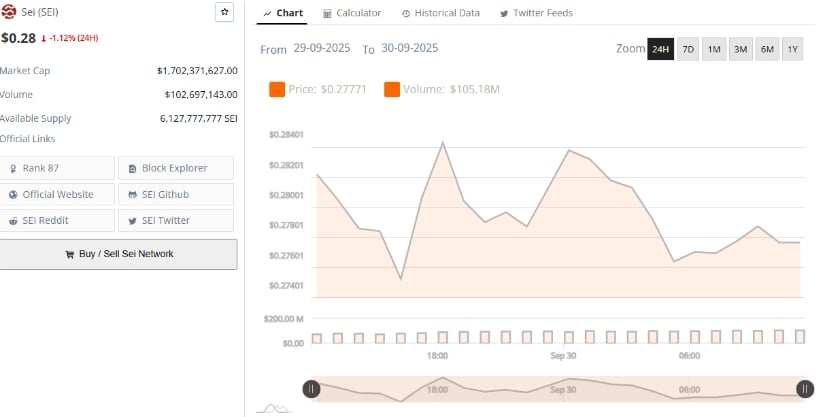Open SEI Twitter profile
This screenshot has height=417, width=825.
(176, 220)
